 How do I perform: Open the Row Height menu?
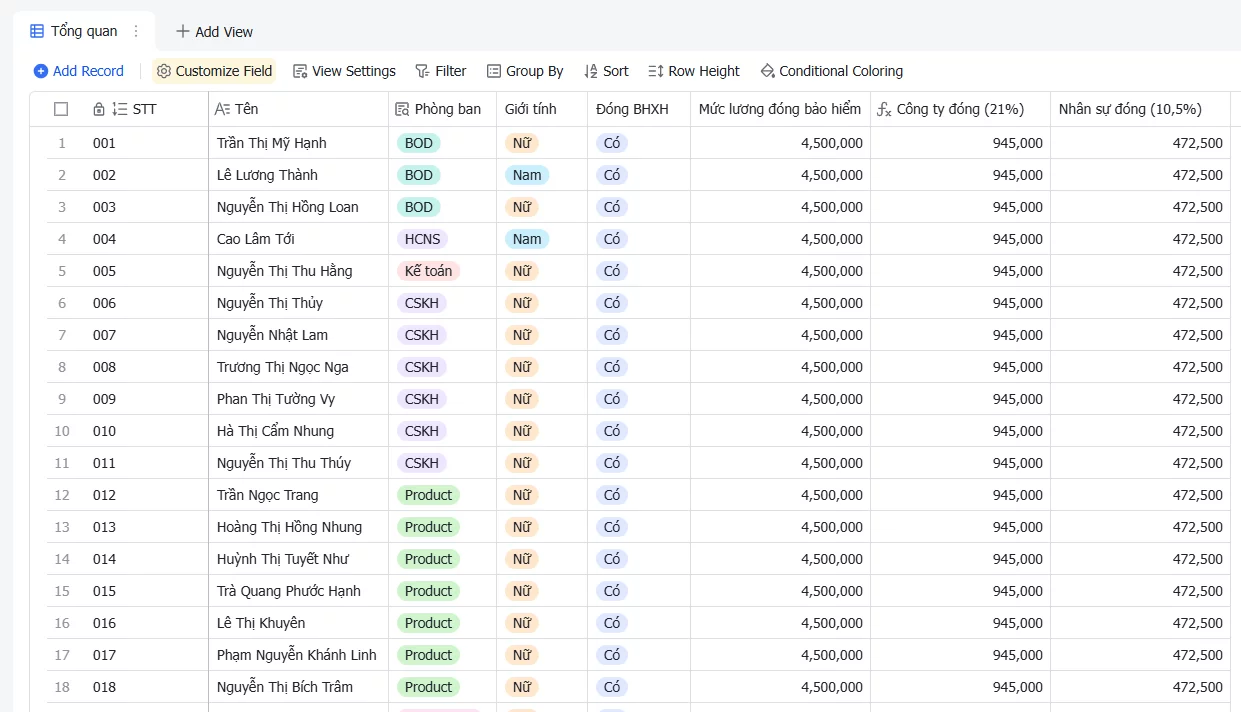(x=694, y=71)
